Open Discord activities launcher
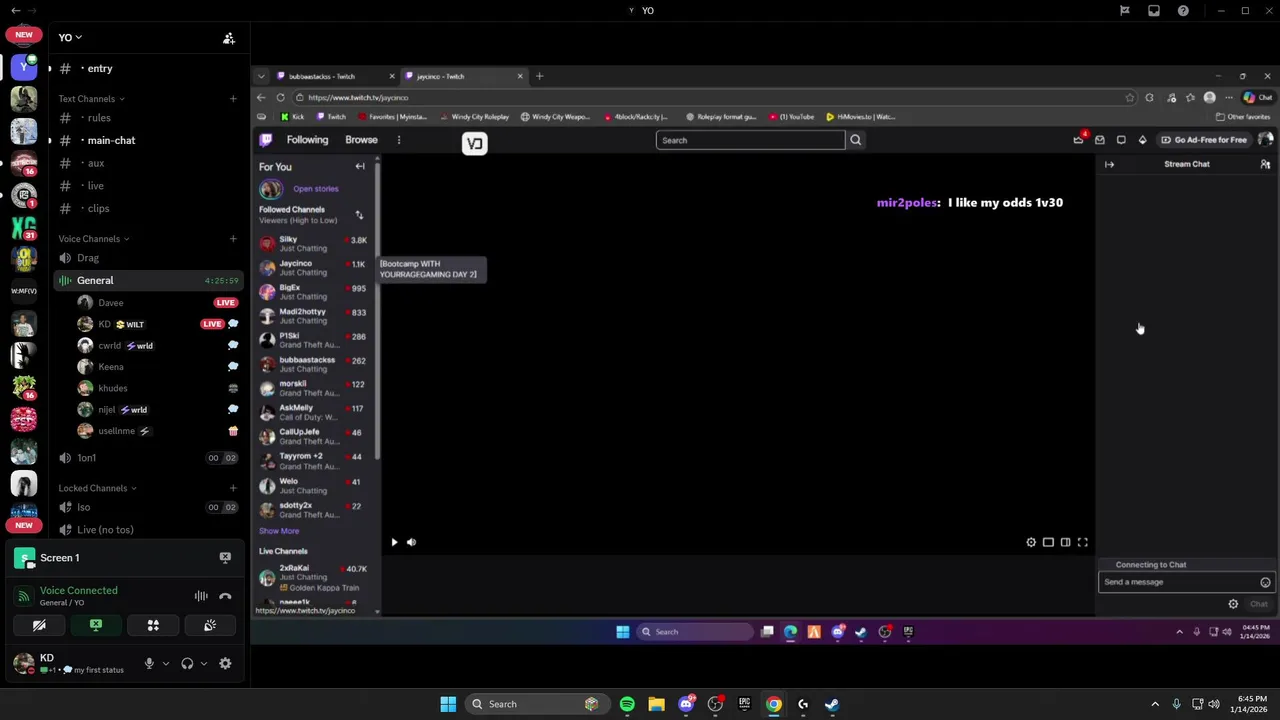The width and height of the screenshot is (1280, 720). coord(153,625)
